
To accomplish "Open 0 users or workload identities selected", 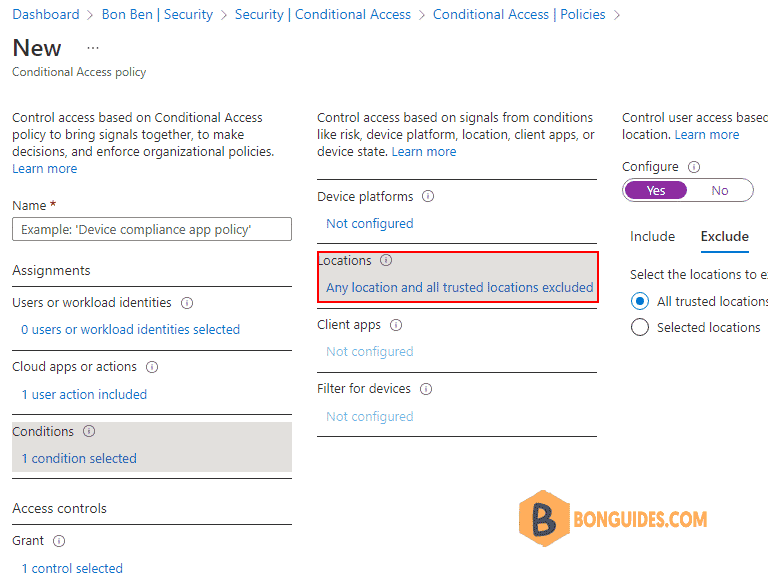I will point(130,330).
